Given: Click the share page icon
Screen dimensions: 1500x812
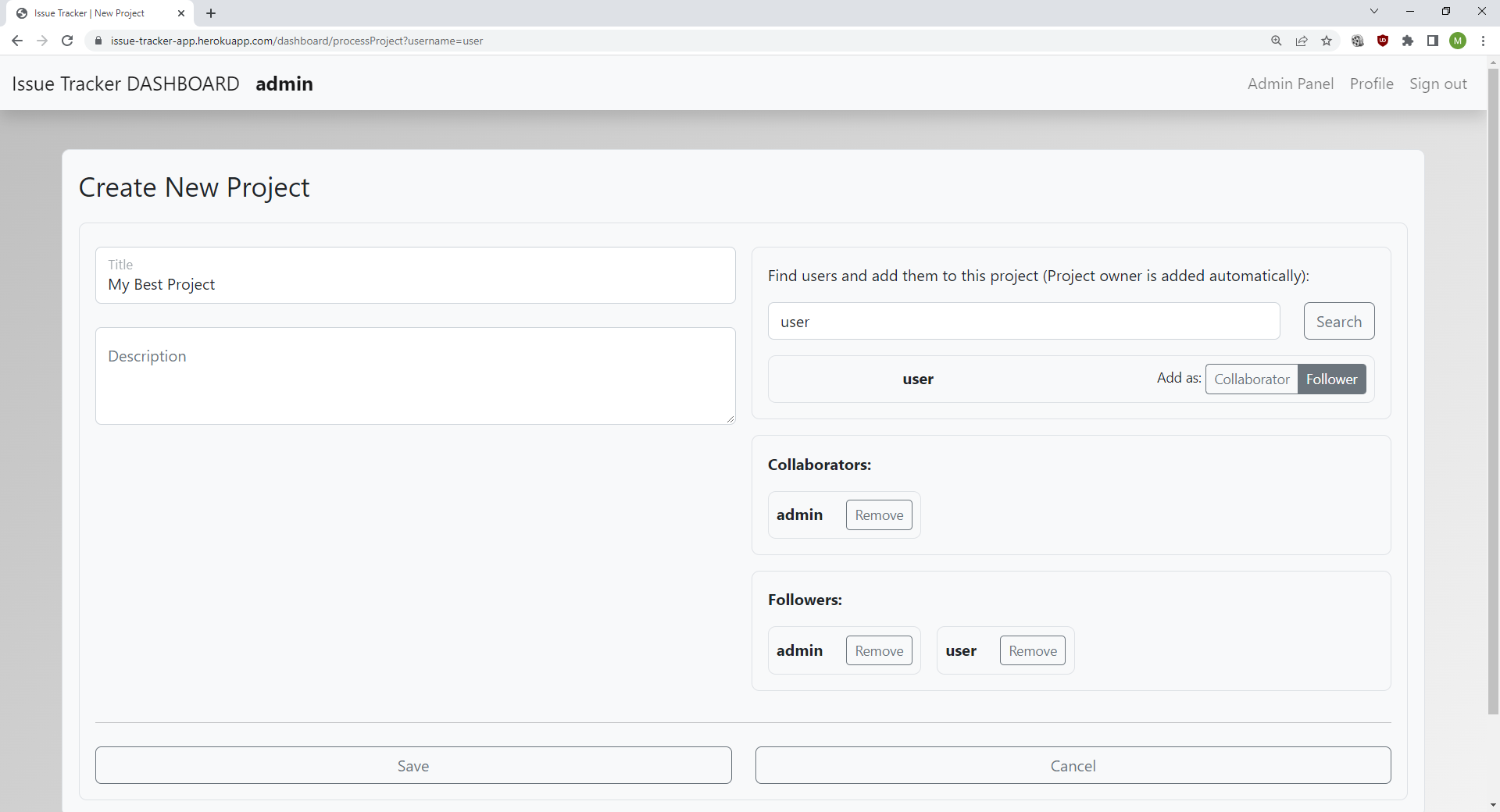Looking at the screenshot, I should click(1302, 41).
